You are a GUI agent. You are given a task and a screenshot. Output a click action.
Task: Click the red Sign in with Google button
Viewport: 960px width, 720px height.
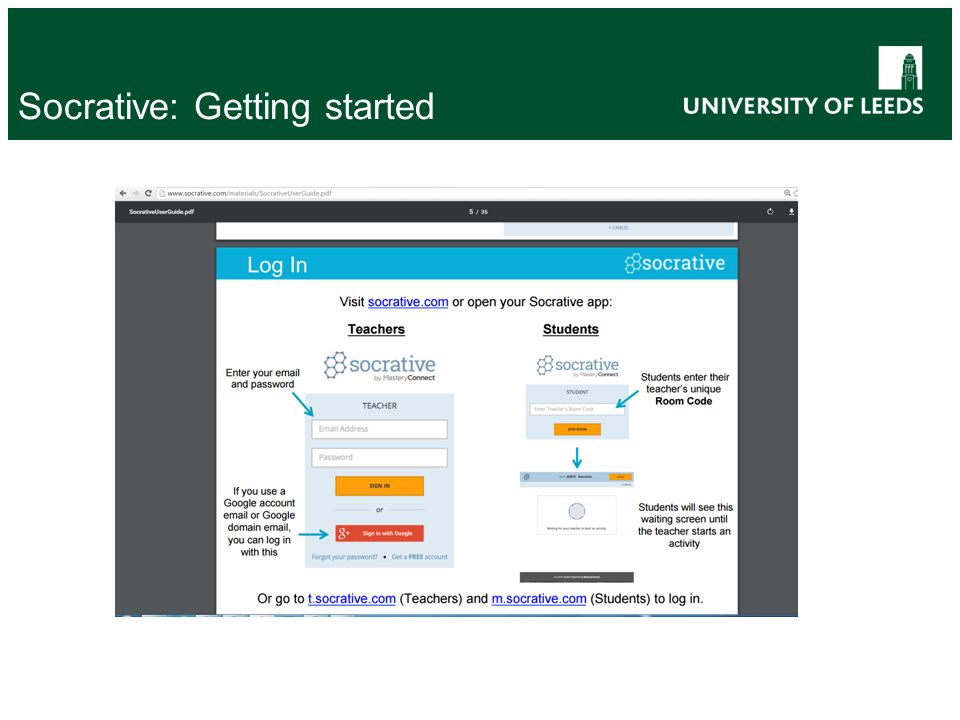point(379,533)
